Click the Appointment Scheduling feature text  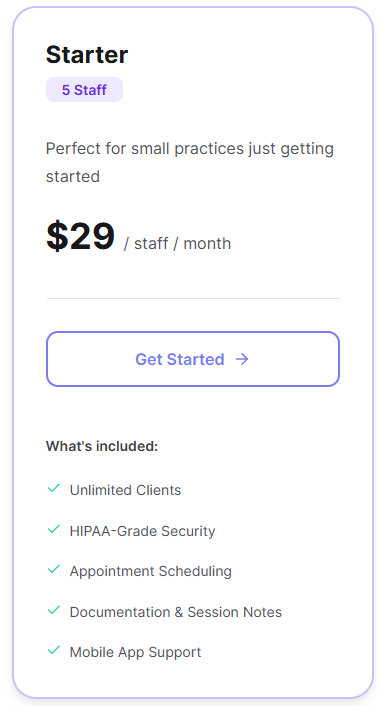pyautogui.click(x=150, y=571)
